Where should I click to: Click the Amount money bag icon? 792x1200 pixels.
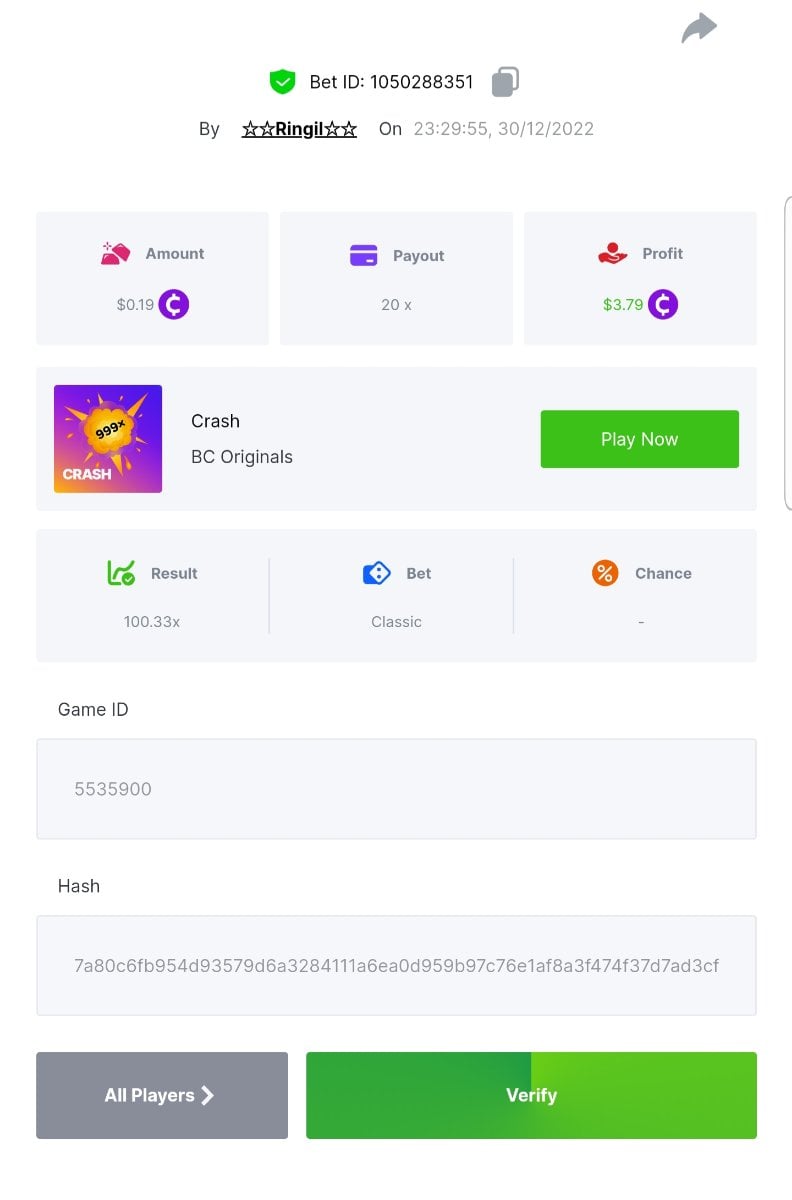point(116,254)
